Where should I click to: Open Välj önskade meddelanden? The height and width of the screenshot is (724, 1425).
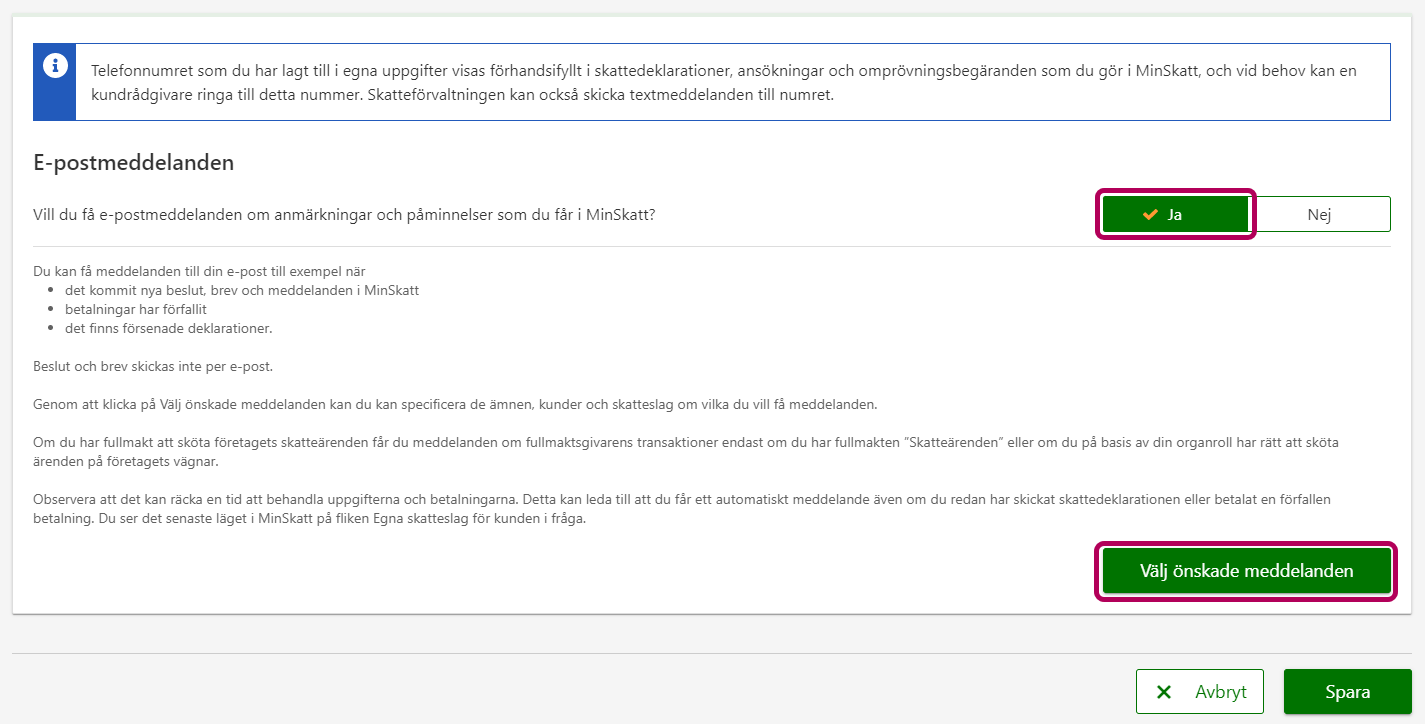pos(1246,571)
